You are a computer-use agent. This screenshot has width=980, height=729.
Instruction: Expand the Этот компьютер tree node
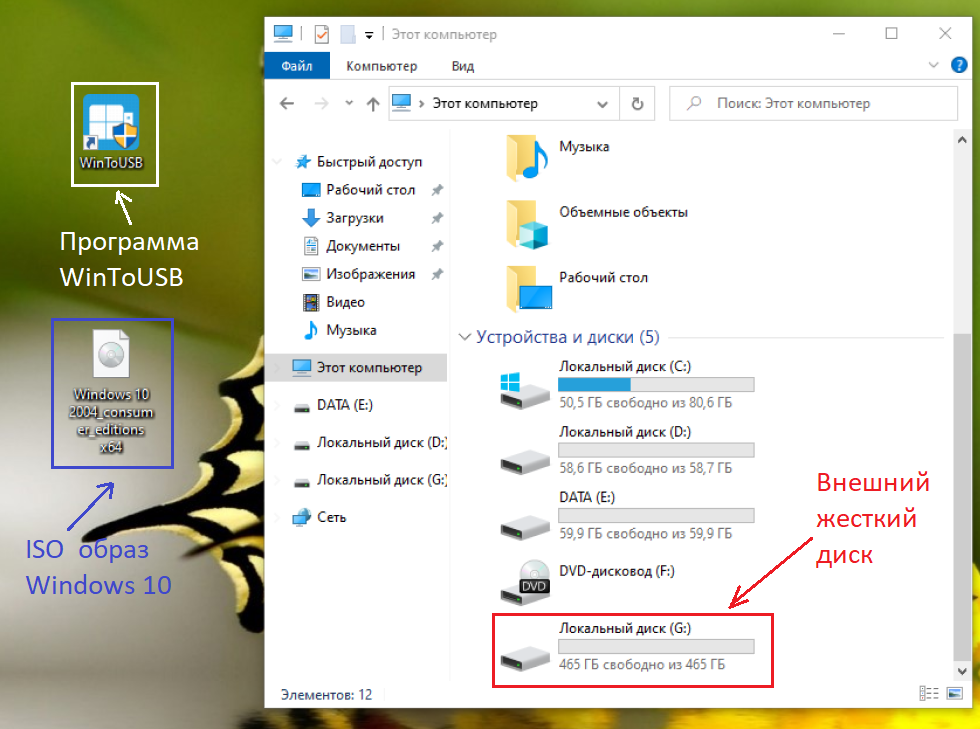pos(277,368)
